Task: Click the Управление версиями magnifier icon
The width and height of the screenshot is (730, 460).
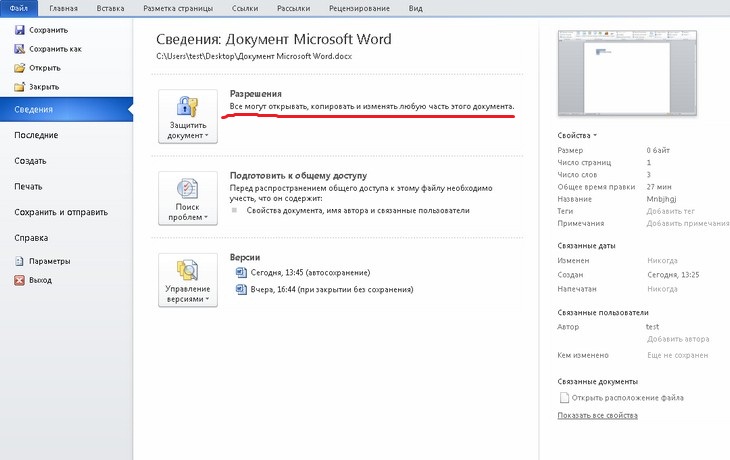Action: [187, 271]
